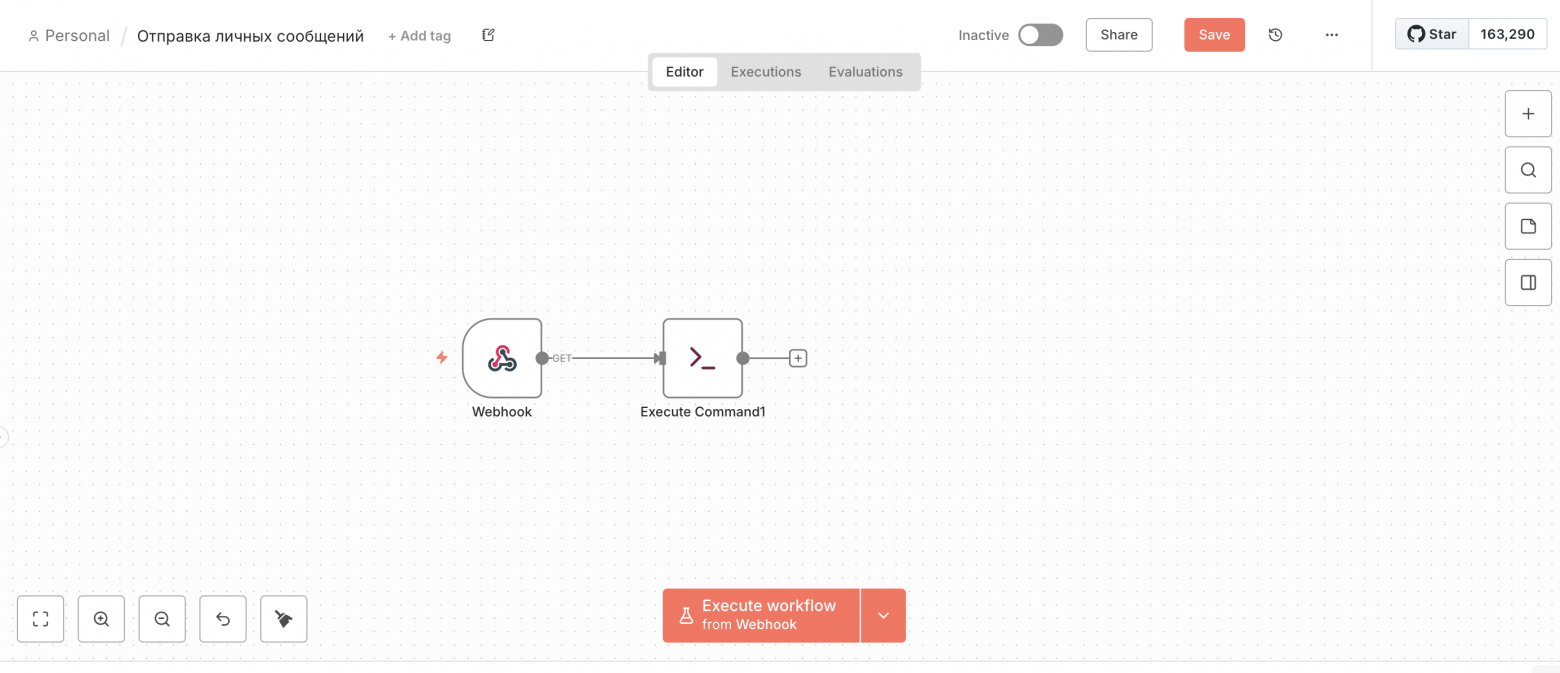Open the three-dots more options menu

click(1331, 35)
